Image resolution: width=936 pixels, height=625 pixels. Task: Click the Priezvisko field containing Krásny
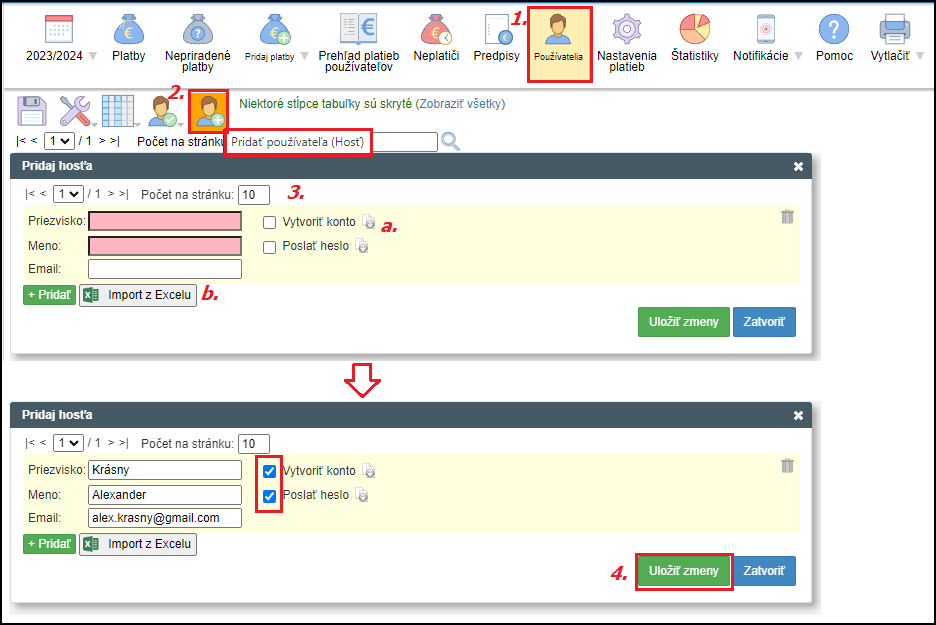[x=165, y=470]
